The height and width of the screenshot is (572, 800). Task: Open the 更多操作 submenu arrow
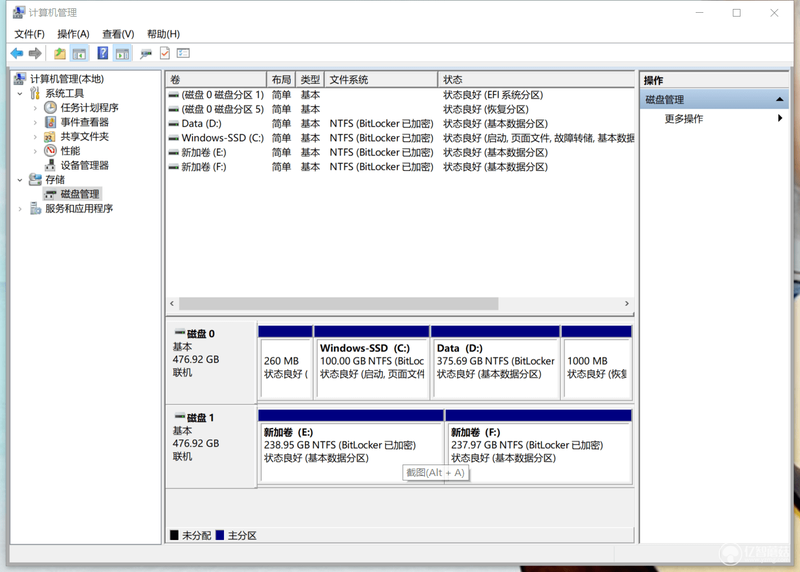(x=780, y=118)
